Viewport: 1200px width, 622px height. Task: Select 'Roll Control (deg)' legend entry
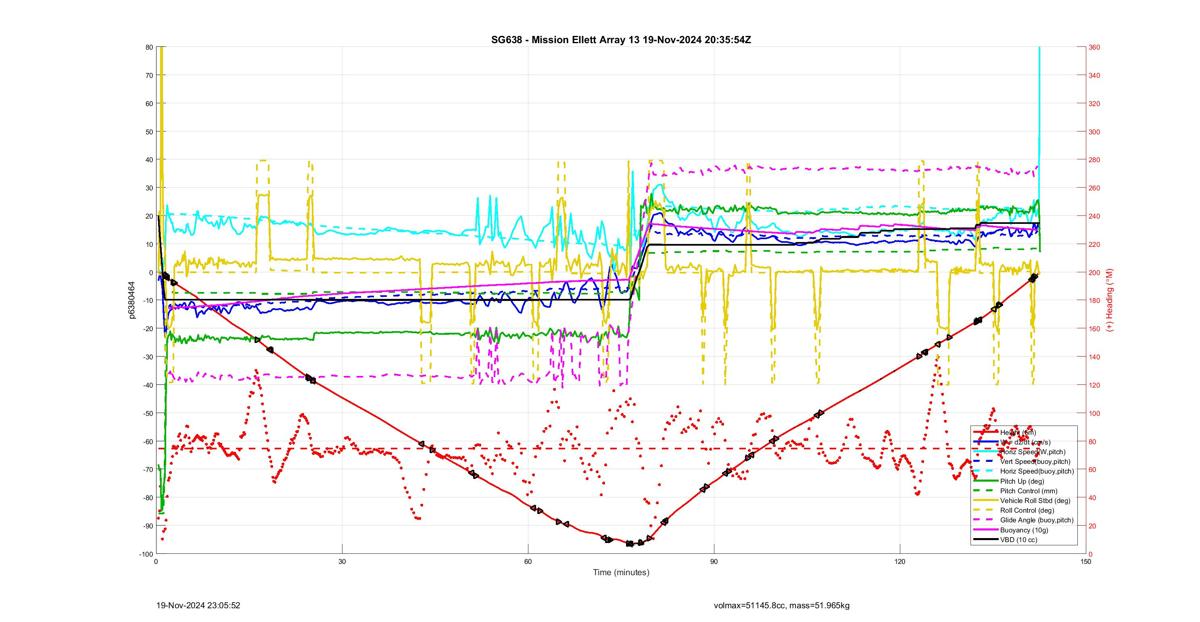(1029, 510)
